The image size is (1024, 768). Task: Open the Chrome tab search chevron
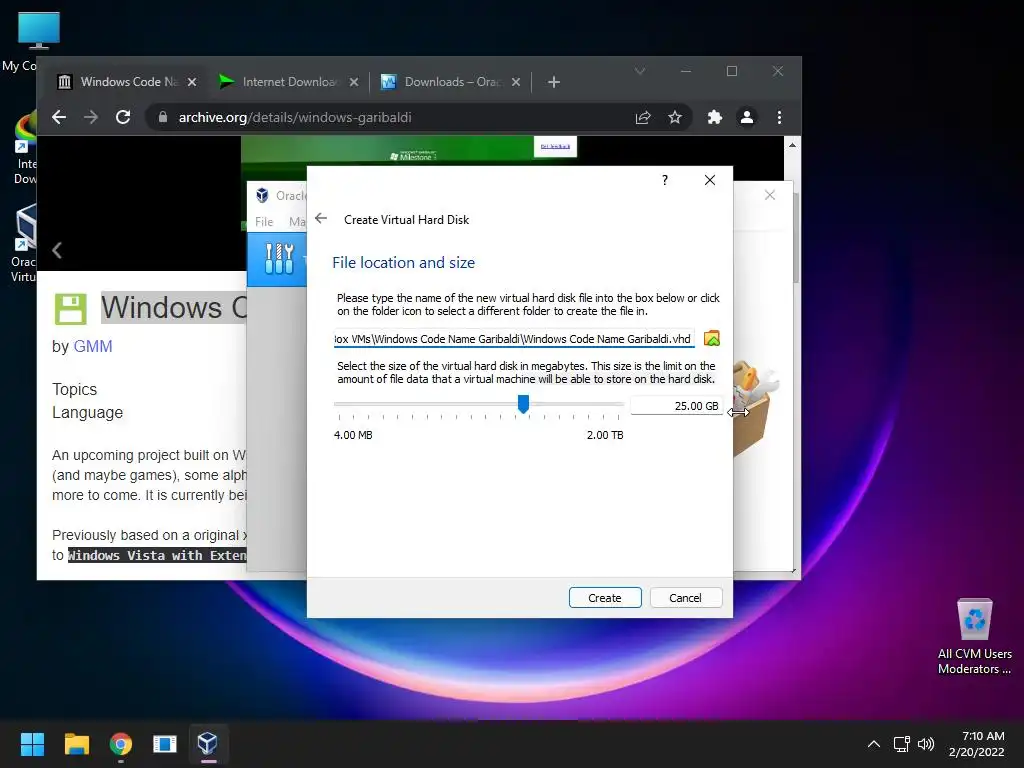(x=640, y=71)
